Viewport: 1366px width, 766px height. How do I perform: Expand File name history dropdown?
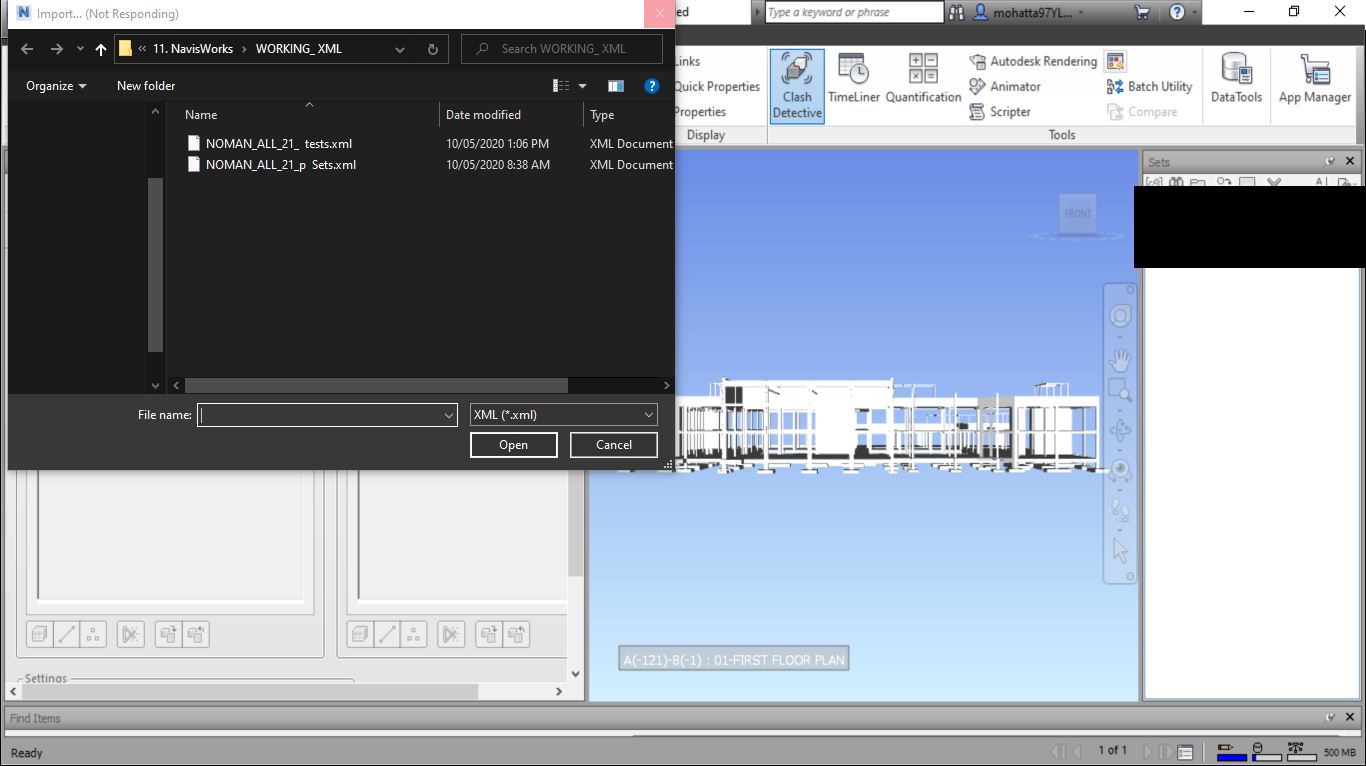(x=448, y=415)
